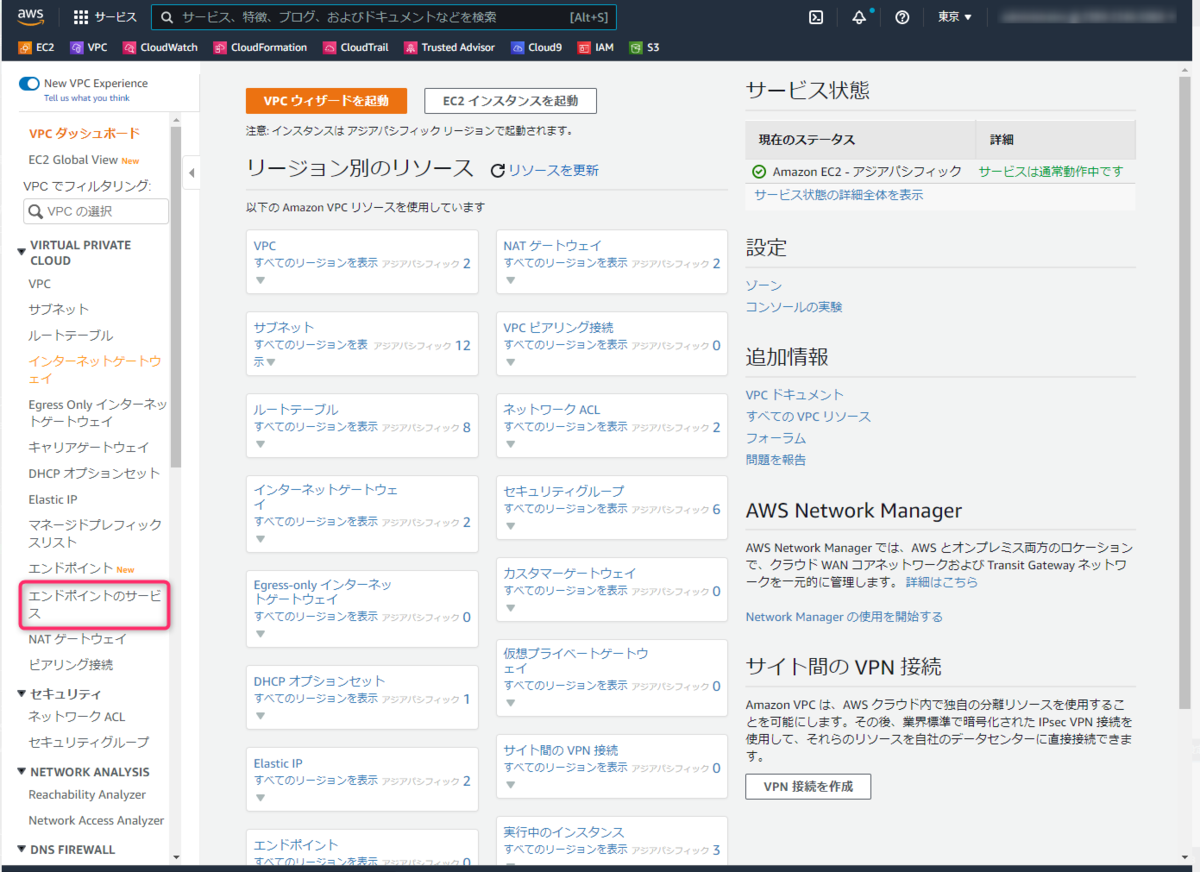The image size is (1200, 872).
Task: Click the sidebar vertical scrollbar
Action: coord(176,297)
